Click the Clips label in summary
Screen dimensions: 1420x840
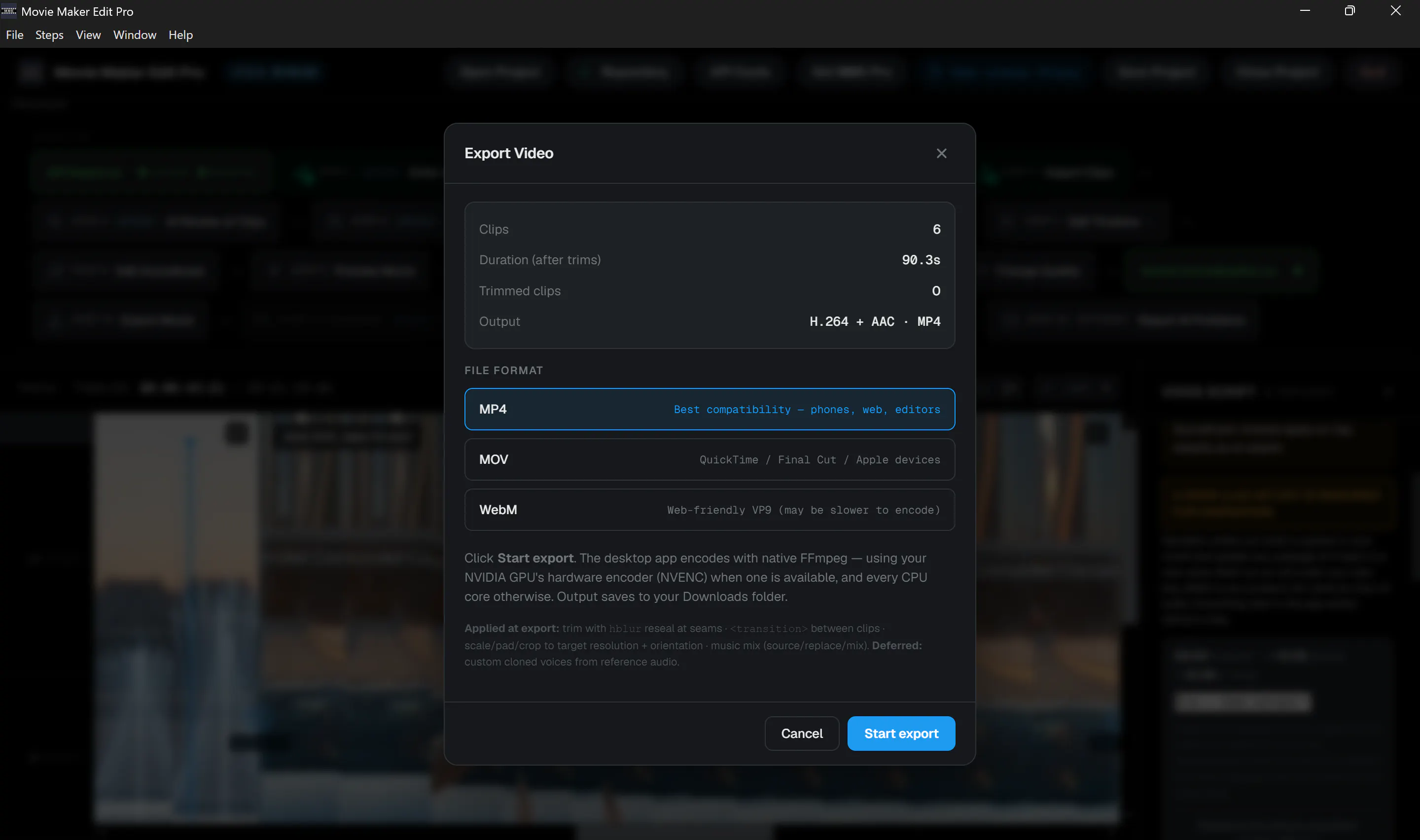(x=494, y=229)
